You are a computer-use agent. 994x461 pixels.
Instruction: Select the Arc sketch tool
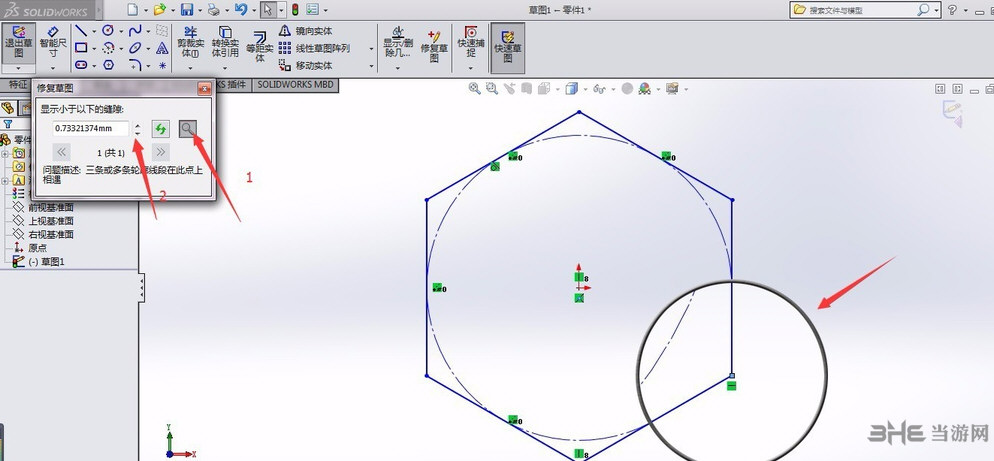(108, 48)
